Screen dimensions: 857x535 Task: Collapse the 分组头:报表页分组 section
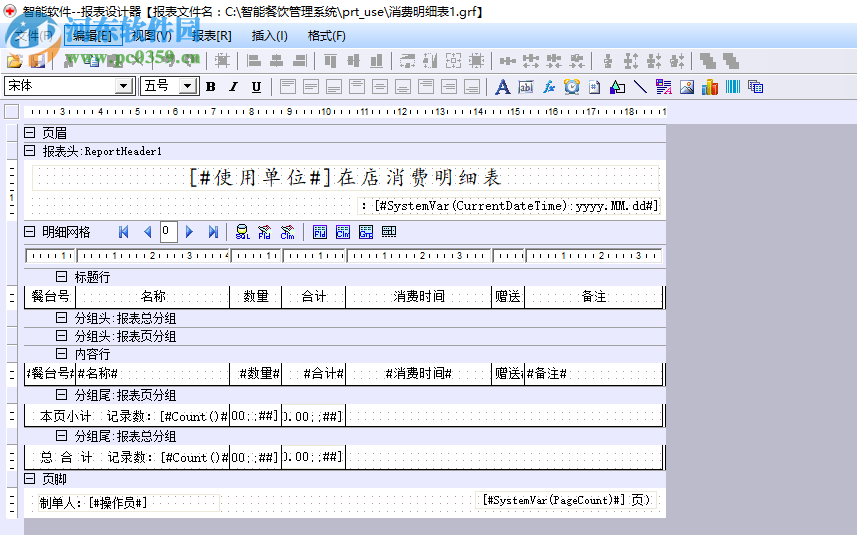coord(62,336)
